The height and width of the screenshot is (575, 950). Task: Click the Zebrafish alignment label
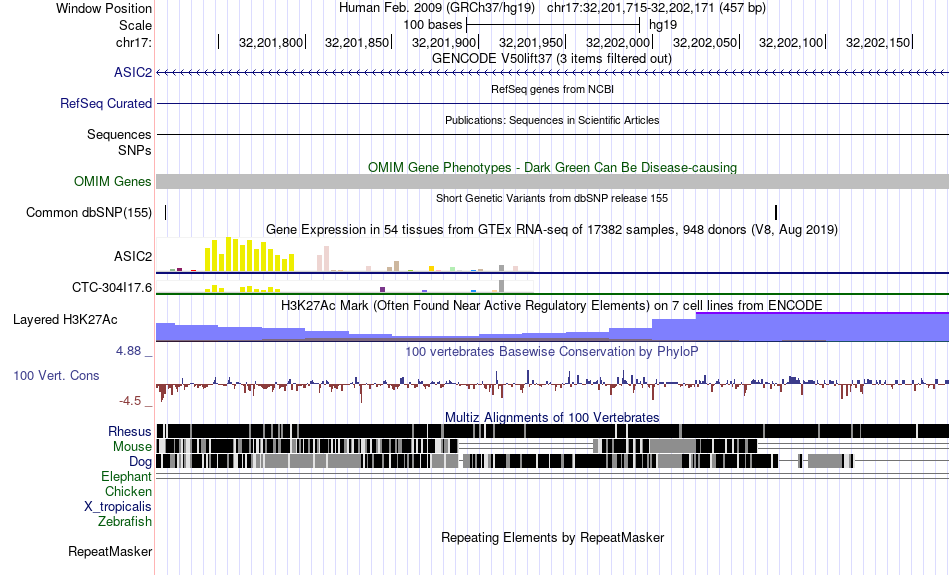click(x=125, y=522)
